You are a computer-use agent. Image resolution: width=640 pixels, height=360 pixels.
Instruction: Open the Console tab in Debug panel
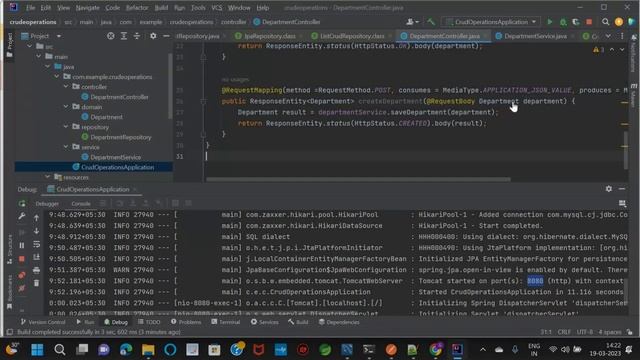(x=81, y=203)
